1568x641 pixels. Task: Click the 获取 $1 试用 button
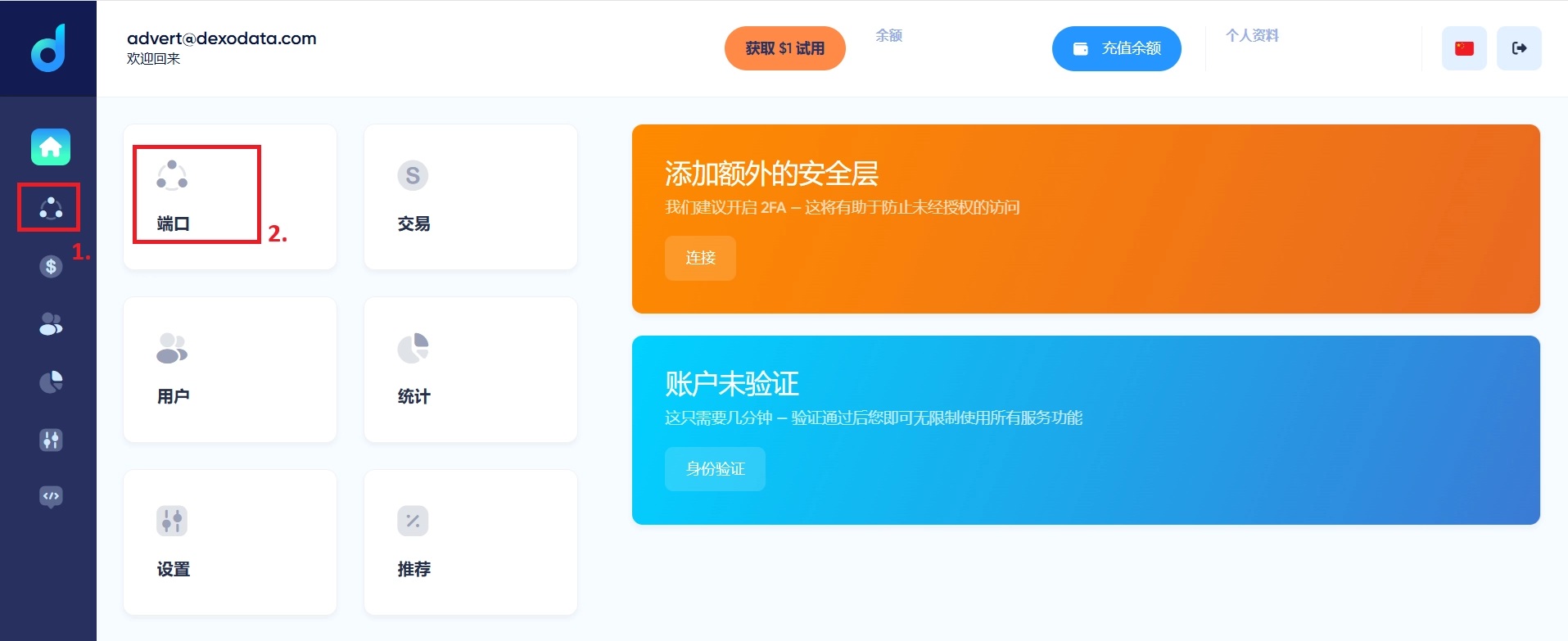[x=785, y=48]
